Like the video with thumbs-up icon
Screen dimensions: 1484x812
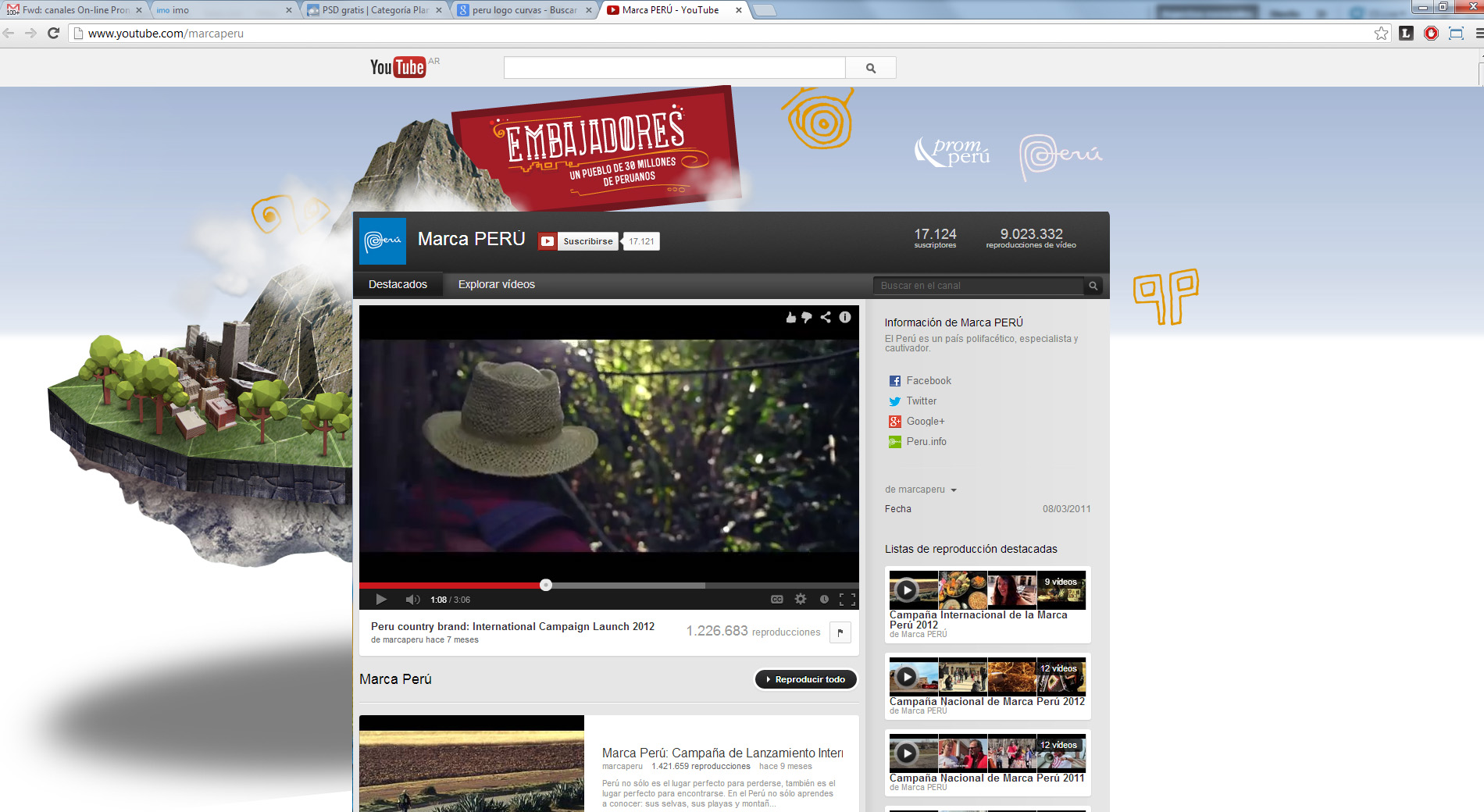790,317
